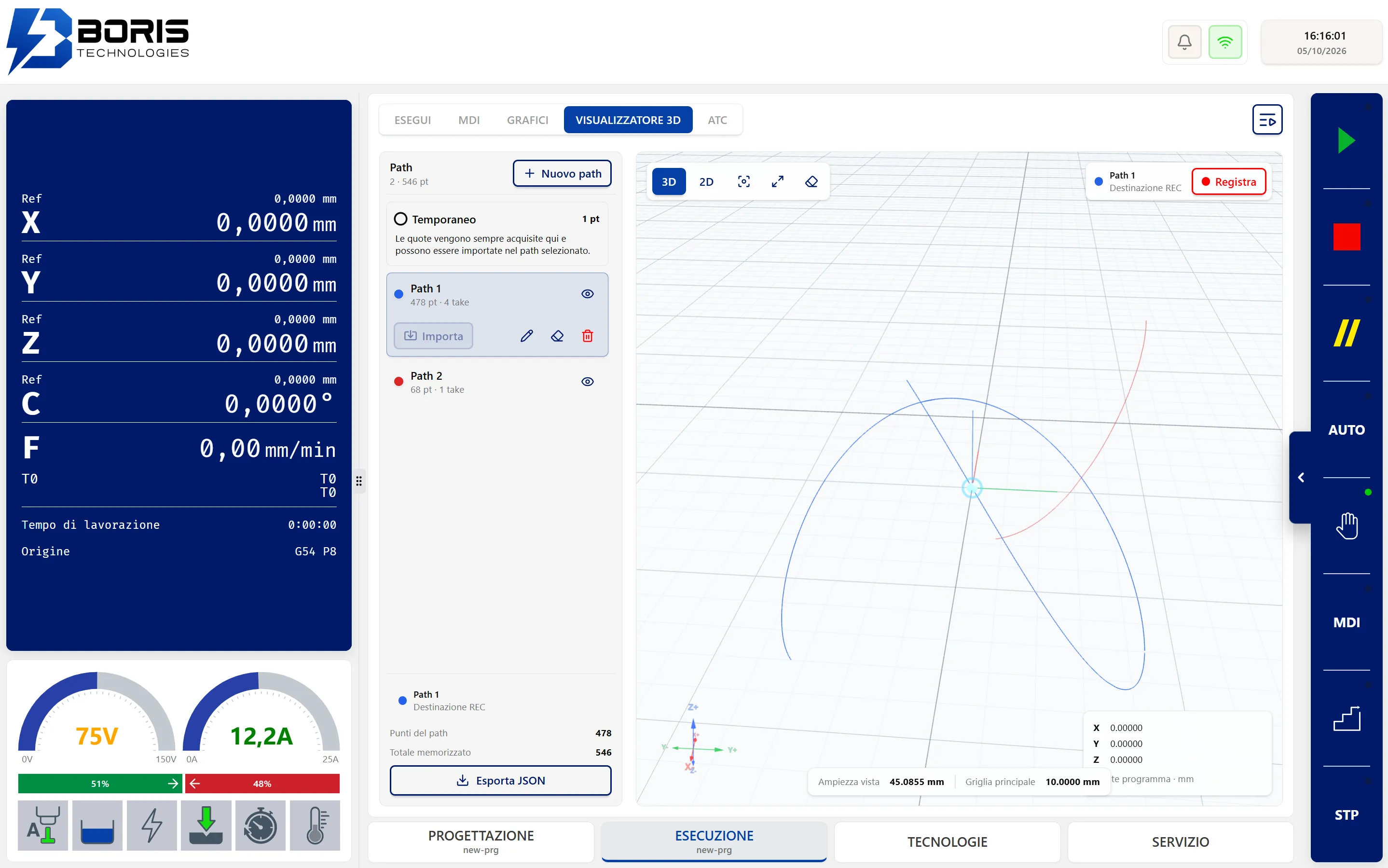Click the Registra record button
The image size is (1388, 868).
pos(1229,182)
